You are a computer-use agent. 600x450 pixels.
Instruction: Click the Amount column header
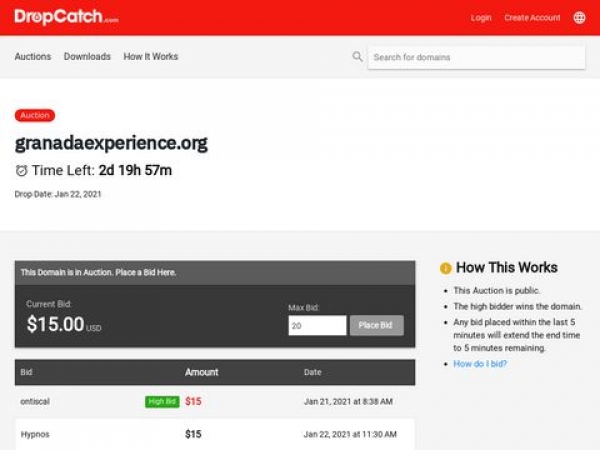pyautogui.click(x=202, y=372)
